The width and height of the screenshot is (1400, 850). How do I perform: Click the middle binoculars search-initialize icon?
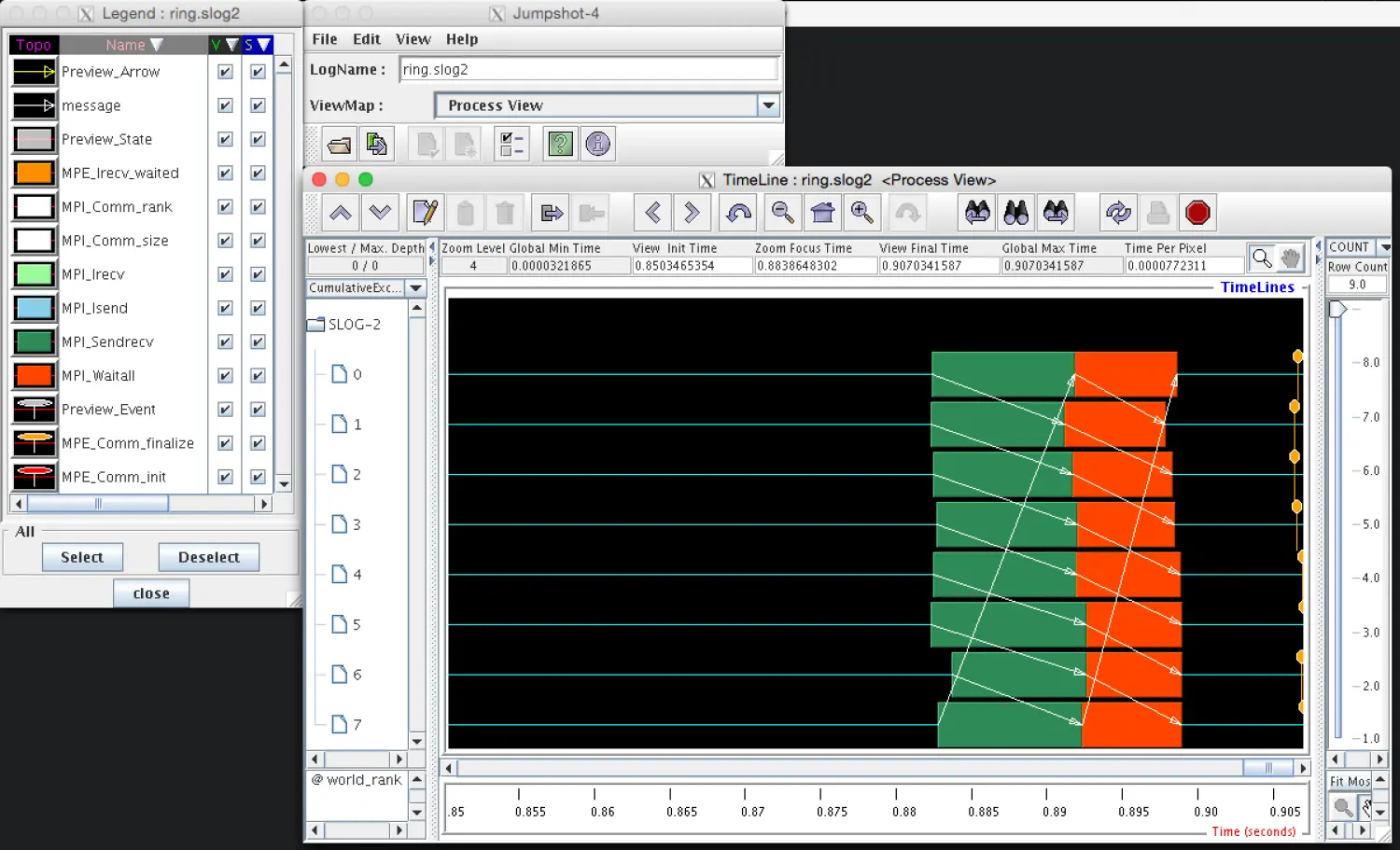1016,213
